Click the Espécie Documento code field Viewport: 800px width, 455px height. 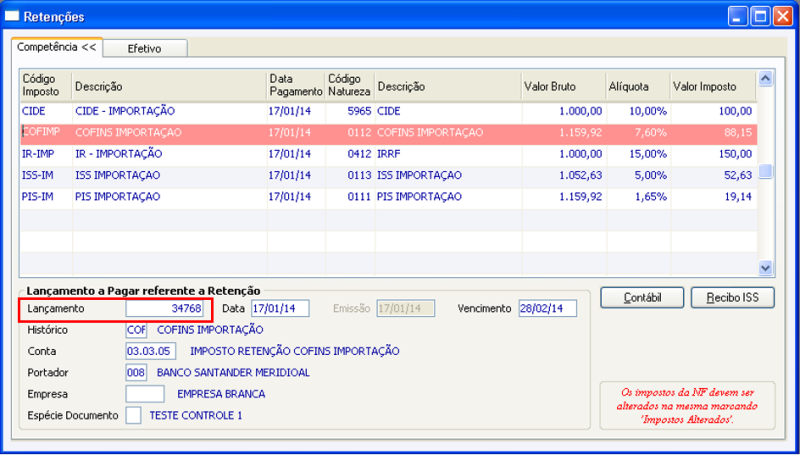[134, 415]
